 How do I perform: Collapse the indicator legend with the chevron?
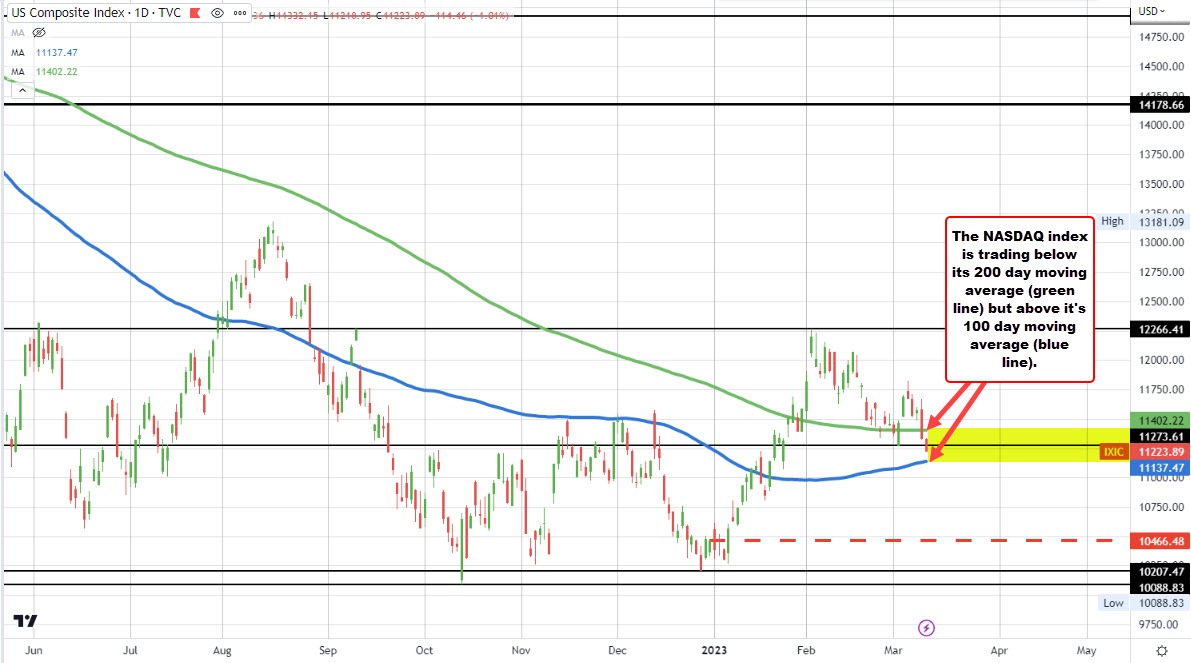tap(23, 90)
